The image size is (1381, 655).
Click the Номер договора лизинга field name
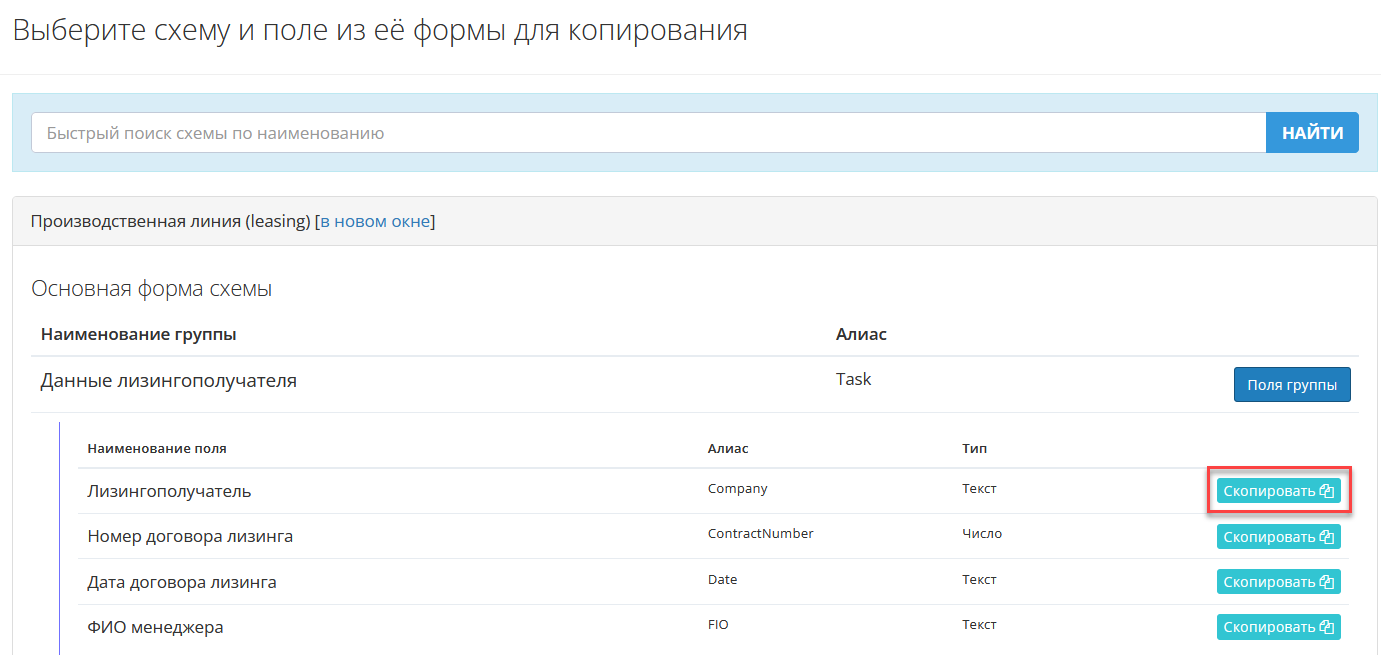coord(190,536)
